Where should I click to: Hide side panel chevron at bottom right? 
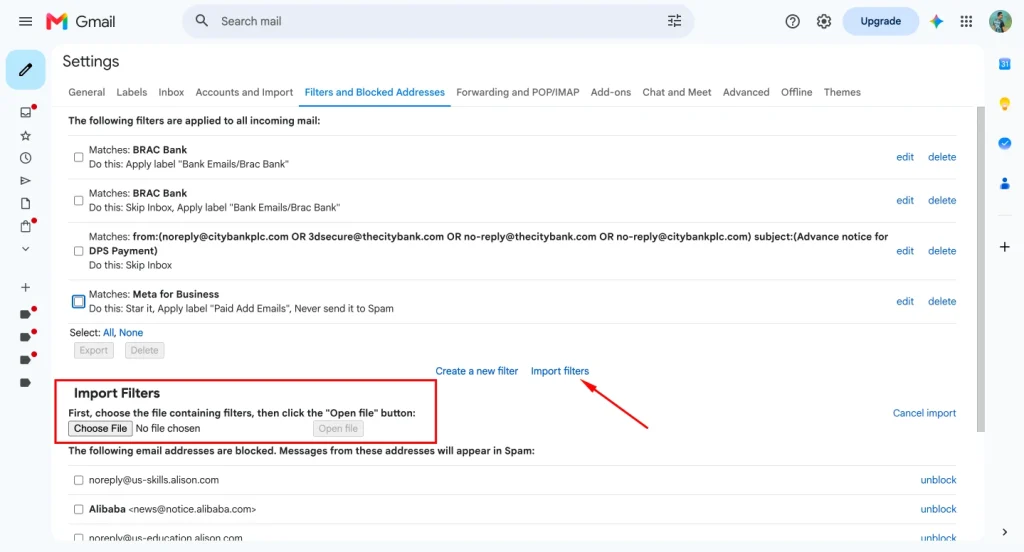(x=1004, y=532)
